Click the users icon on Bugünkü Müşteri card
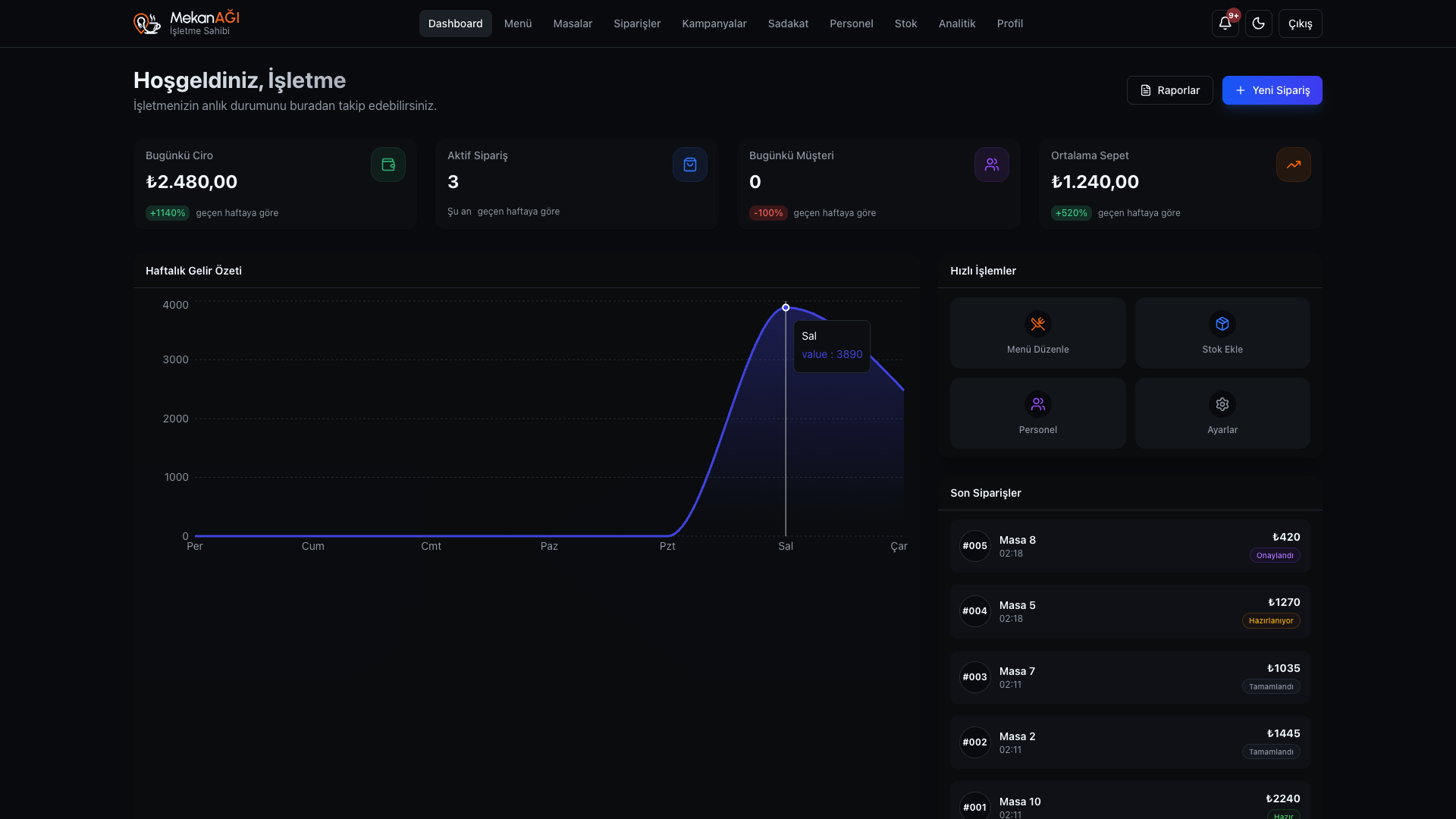The image size is (1456, 819). 991,165
